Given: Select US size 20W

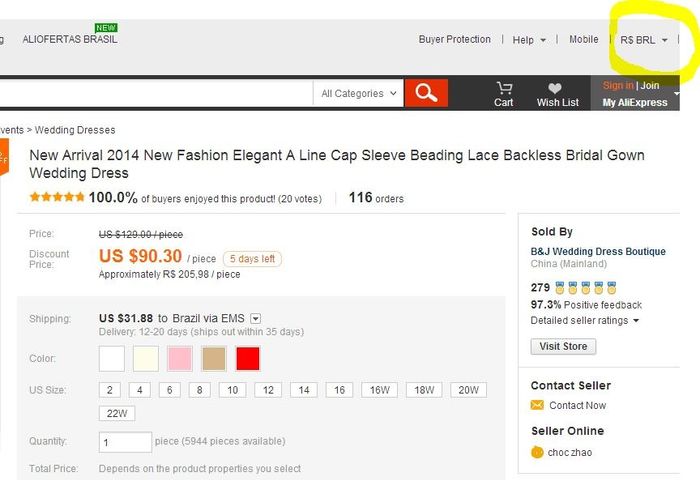Looking at the screenshot, I should [x=468, y=390].
